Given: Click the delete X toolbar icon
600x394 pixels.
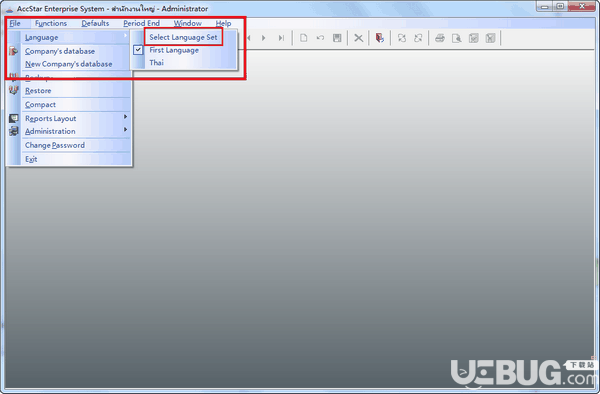Looking at the screenshot, I should (x=359, y=38).
